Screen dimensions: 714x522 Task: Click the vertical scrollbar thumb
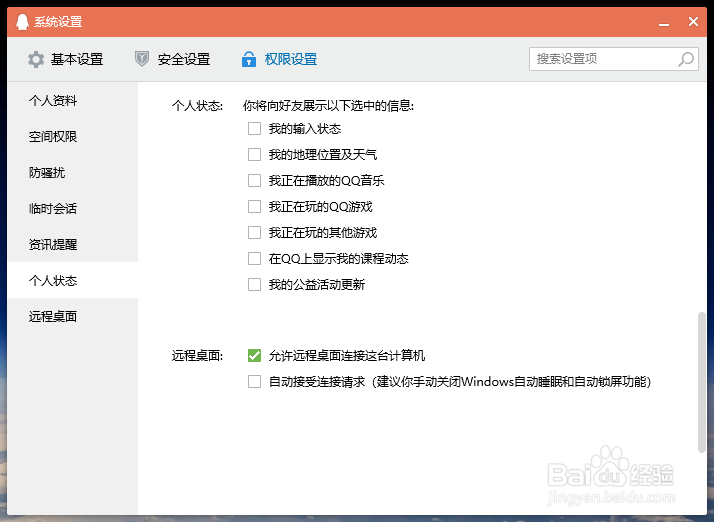point(702,382)
